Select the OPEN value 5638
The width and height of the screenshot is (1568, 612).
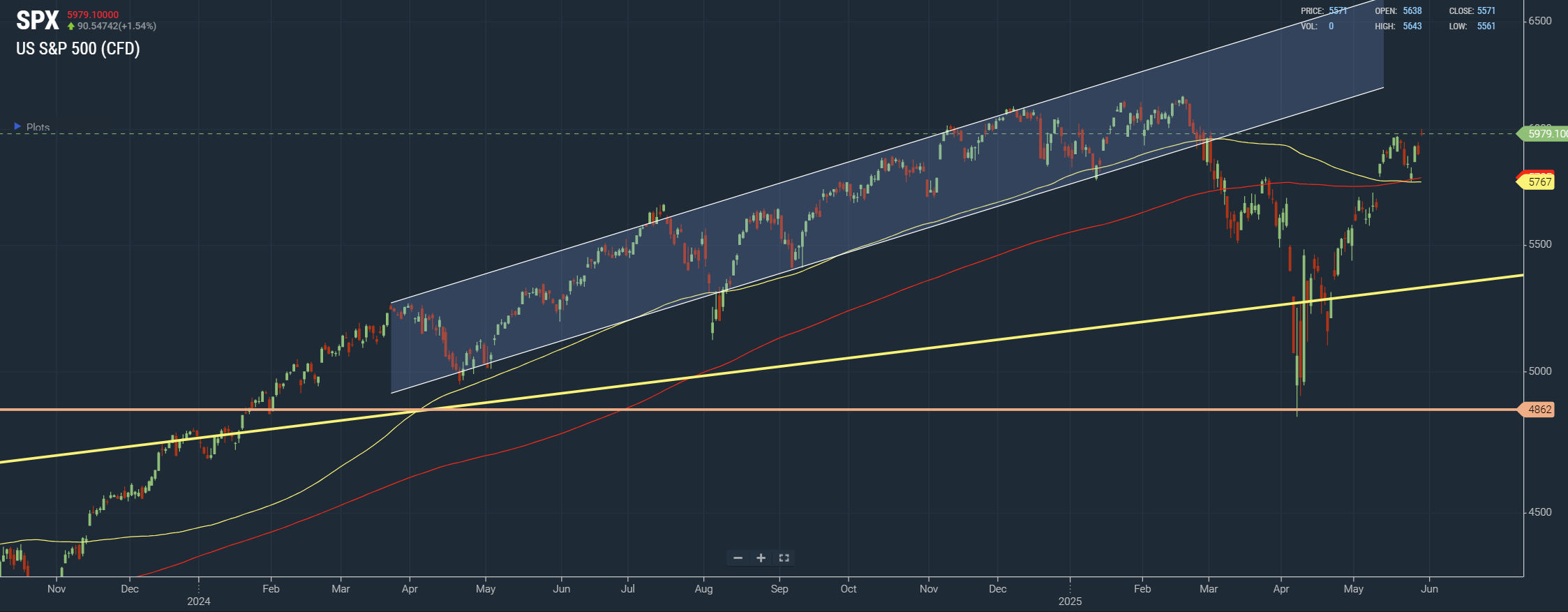pos(1412,11)
